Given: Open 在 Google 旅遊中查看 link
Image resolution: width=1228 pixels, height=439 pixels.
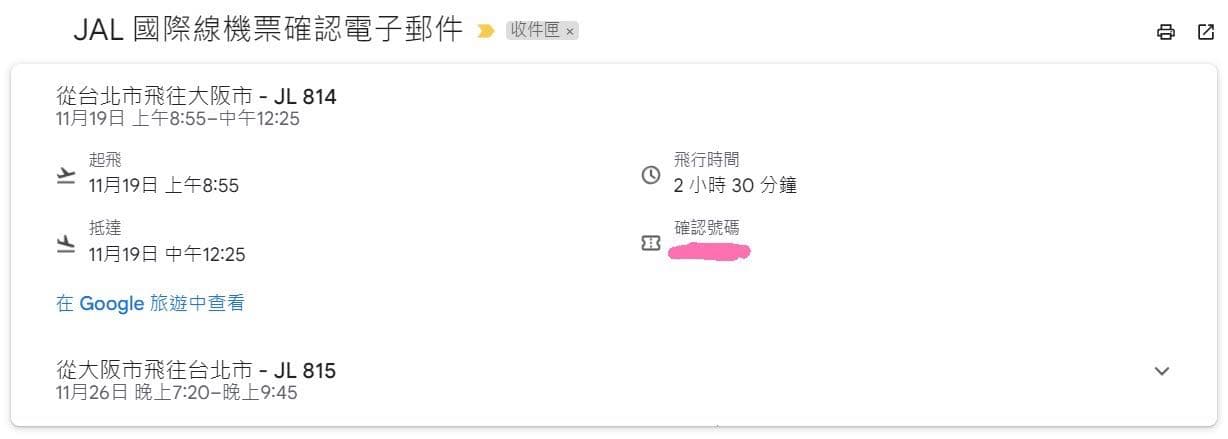Looking at the screenshot, I should [150, 304].
